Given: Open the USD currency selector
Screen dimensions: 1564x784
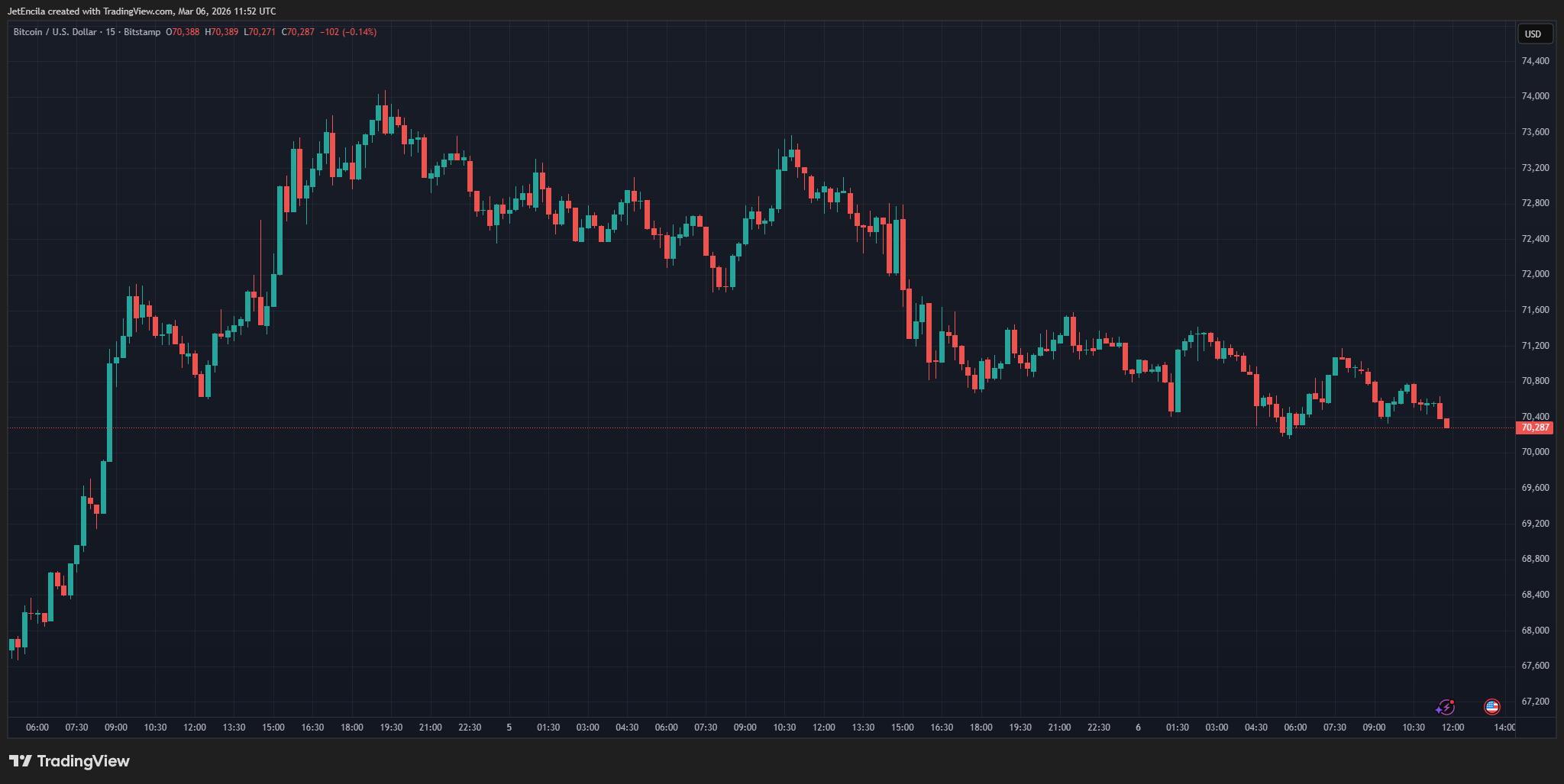Looking at the screenshot, I should [1533, 34].
